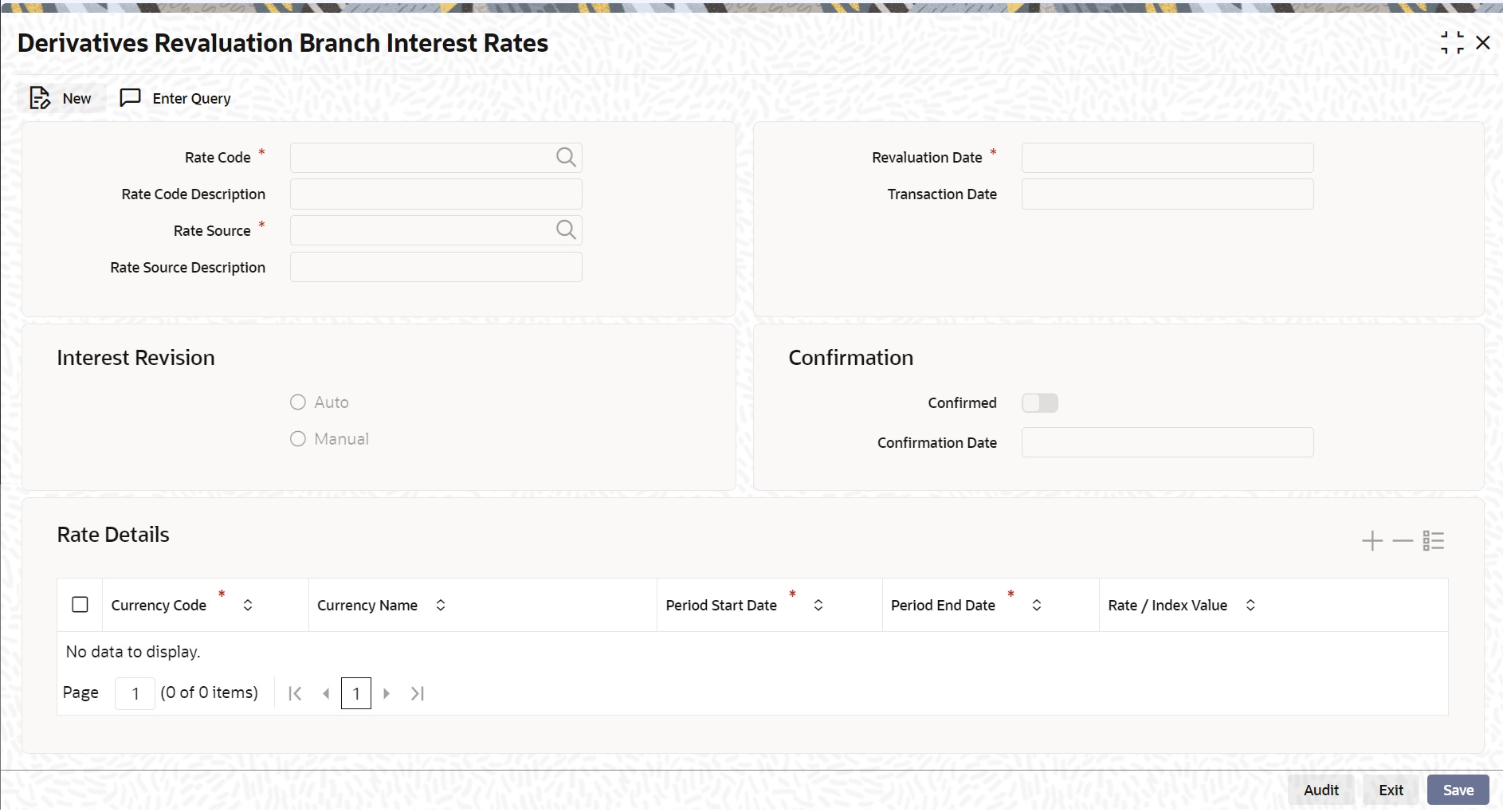Go to the next page of results
Viewport: 1503px width, 812px height.
387,693
